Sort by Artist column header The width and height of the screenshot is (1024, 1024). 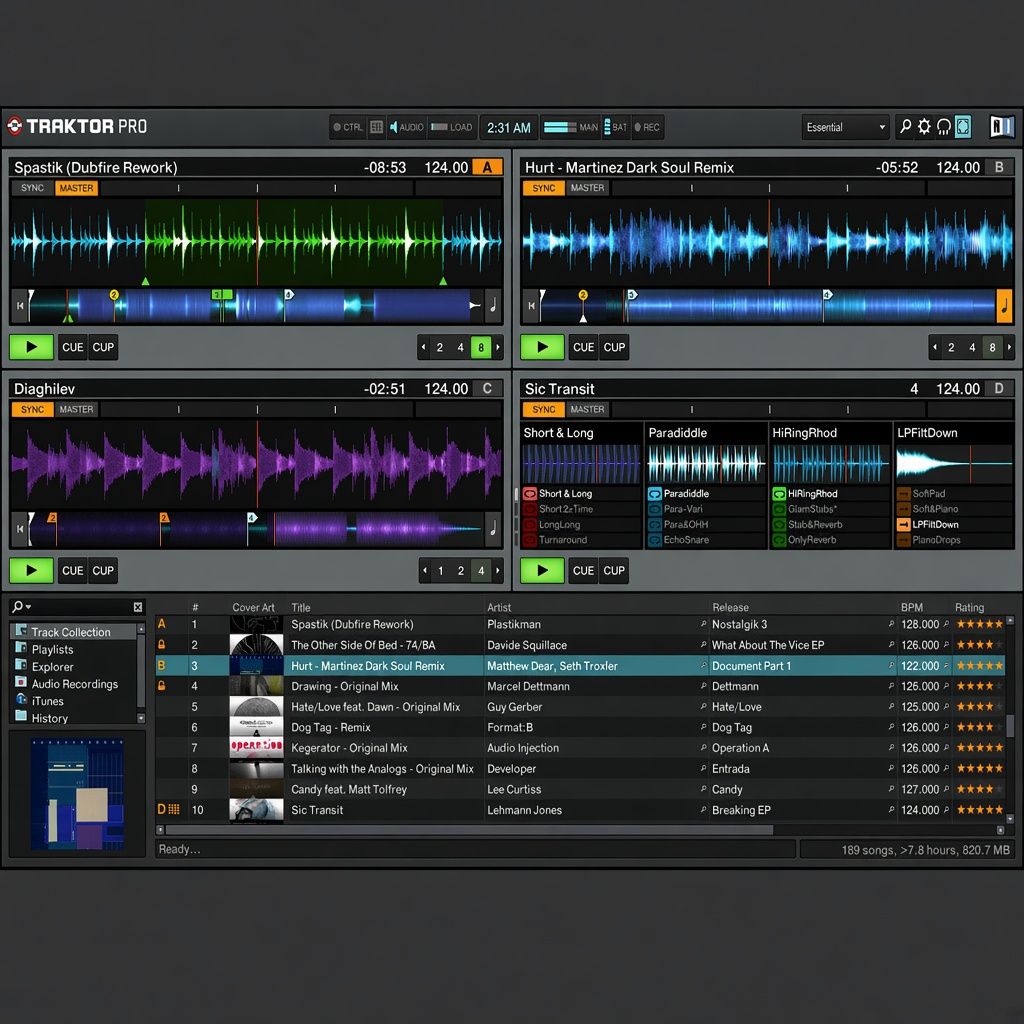[x=499, y=607]
